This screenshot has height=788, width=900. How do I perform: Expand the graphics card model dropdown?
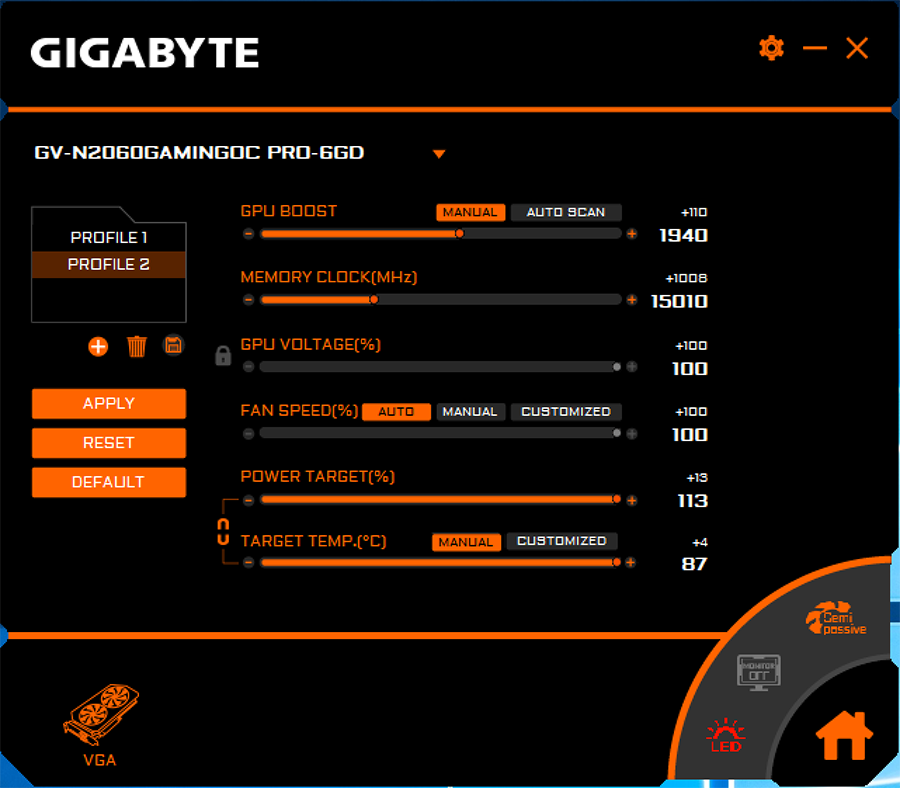[x=438, y=154]
